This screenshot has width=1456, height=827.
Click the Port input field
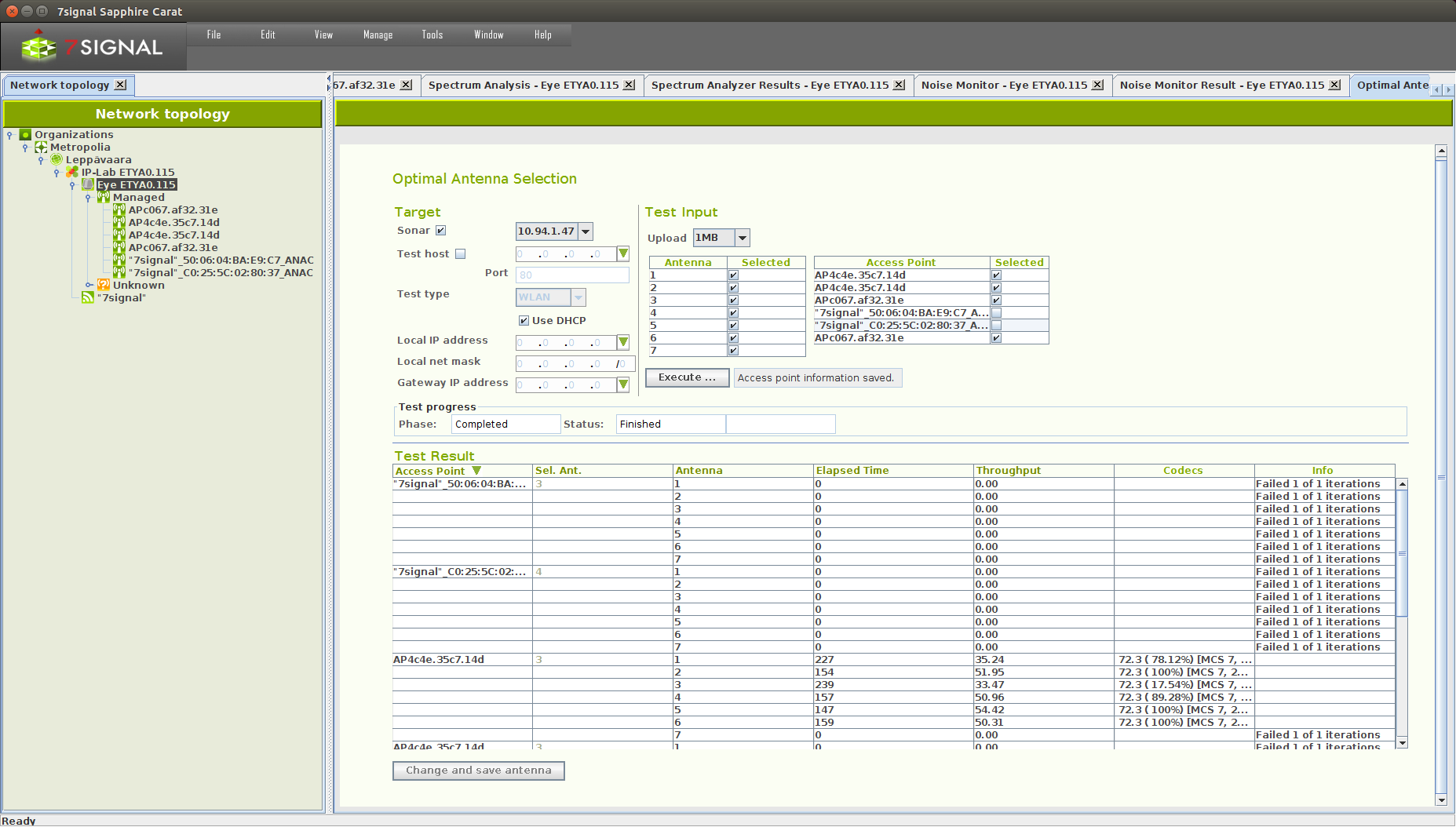click(572, 275)
